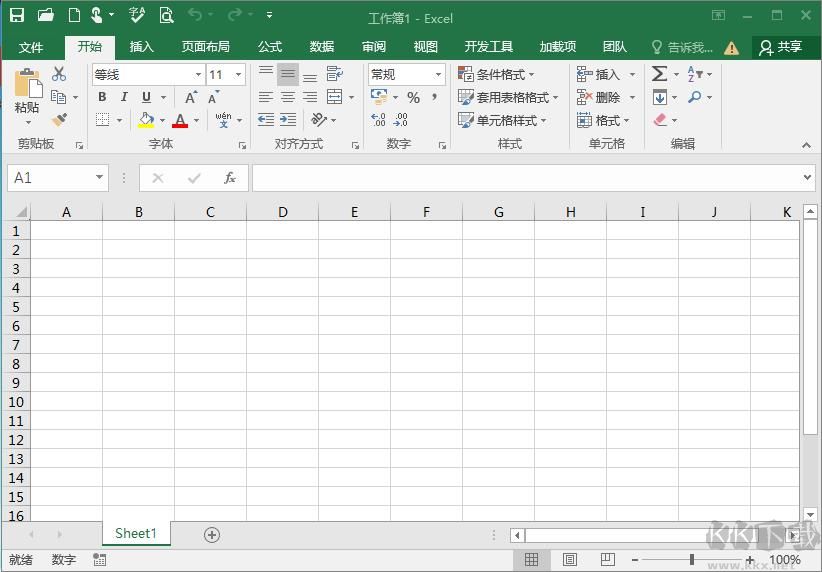Add a new sheet with plus button
The width and height of the screenshot is (822, 572).
pyautogui.click(x=212, y=535)
